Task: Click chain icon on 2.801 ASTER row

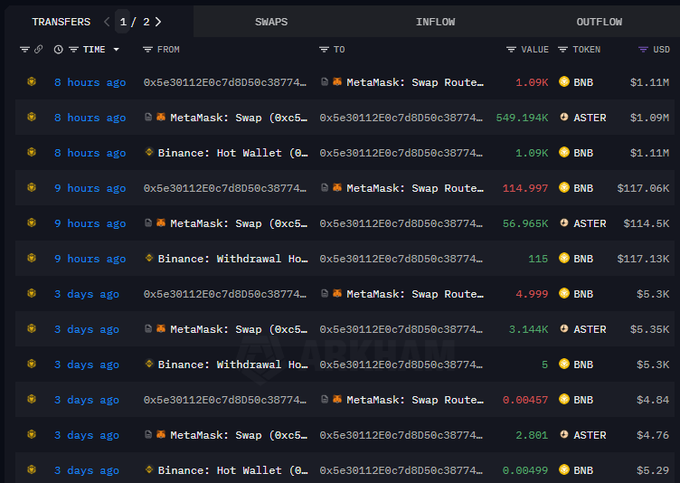Action: pyautogui.click(x=32, y=434)
